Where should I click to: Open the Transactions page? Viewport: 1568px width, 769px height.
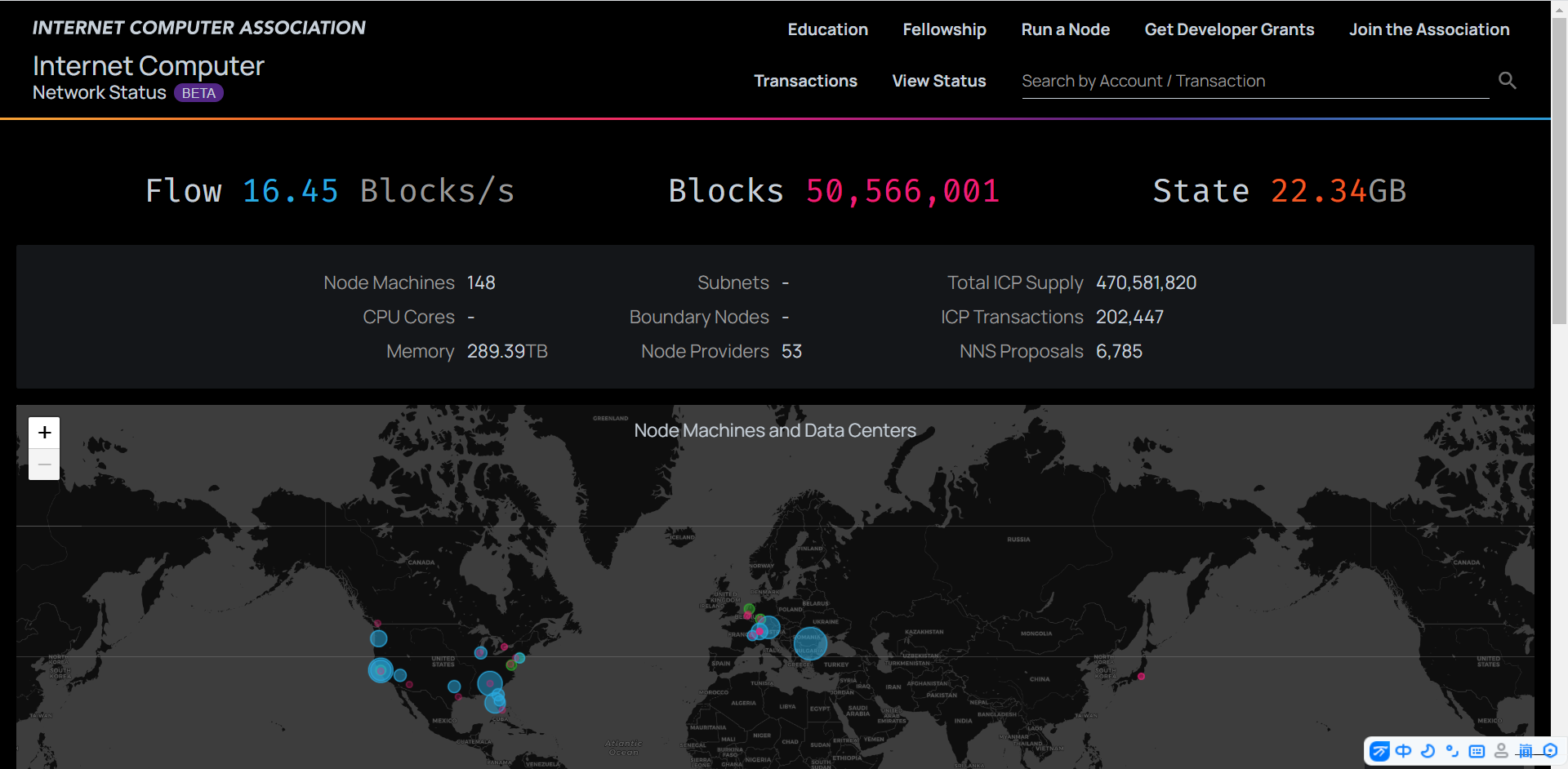[805, 81]
